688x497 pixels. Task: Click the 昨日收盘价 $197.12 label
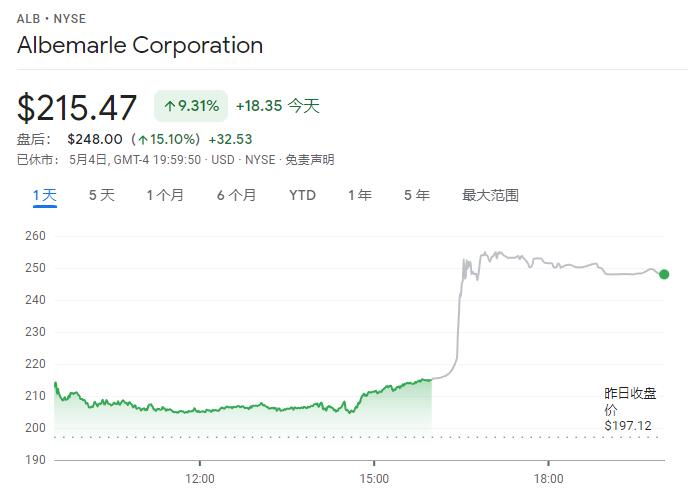628,409
